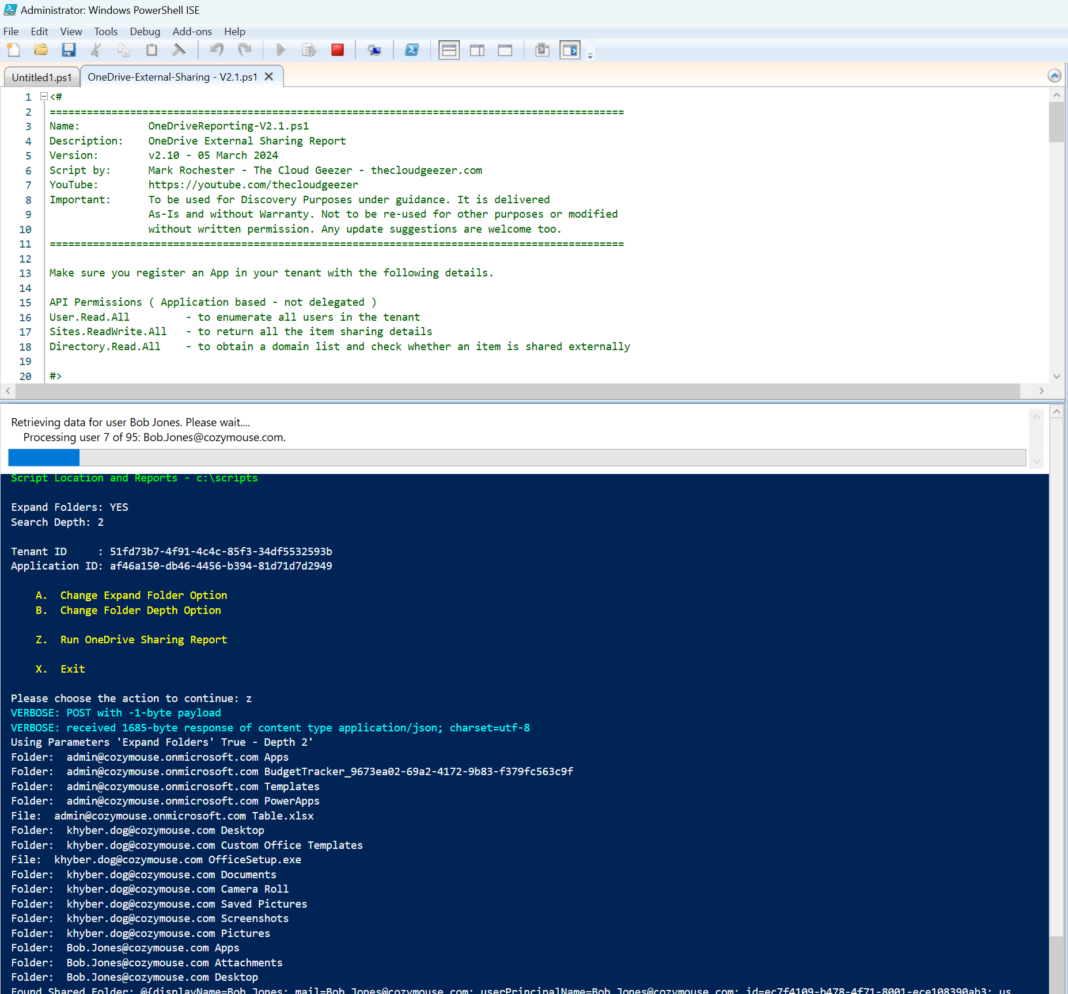The height and width of the screenshot is (994, 1068).
Task: Redo the last undone edit
Action: [x=245, y=50]
